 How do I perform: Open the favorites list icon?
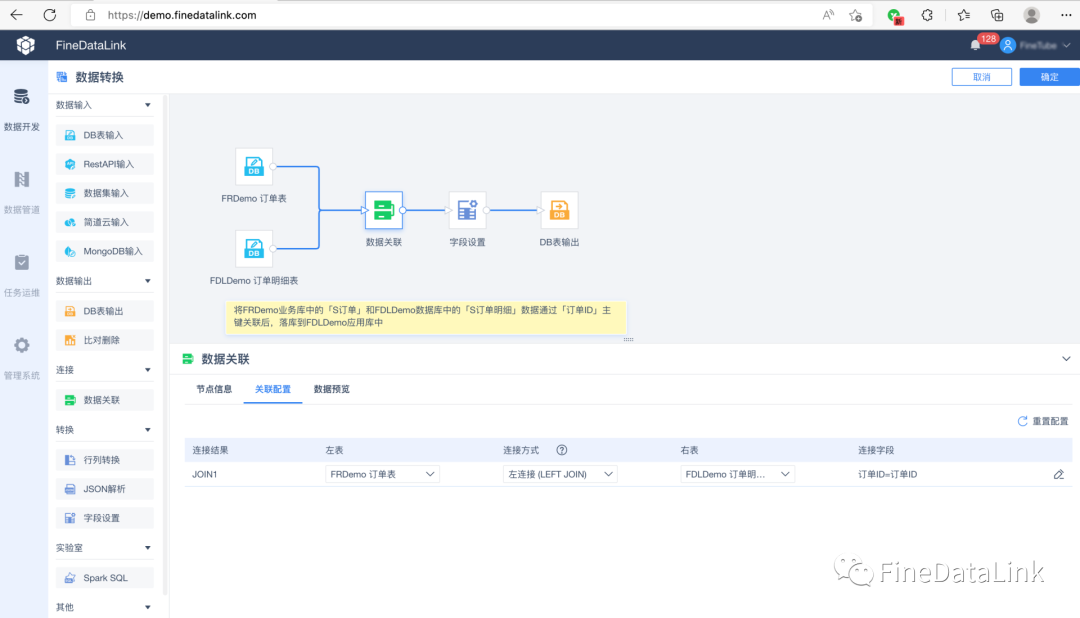[x=964, y=15]
